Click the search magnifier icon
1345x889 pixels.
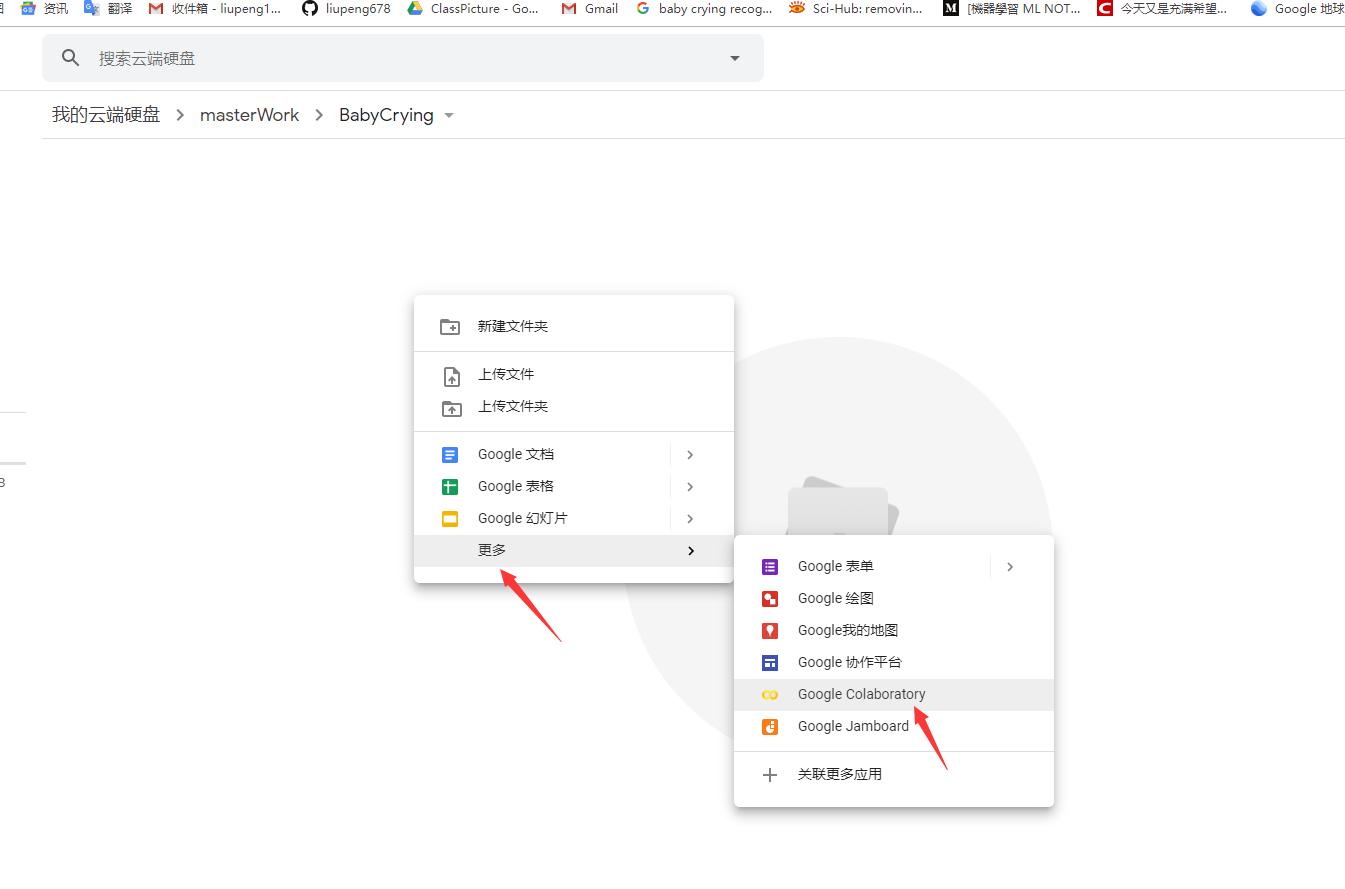(70, 58)
